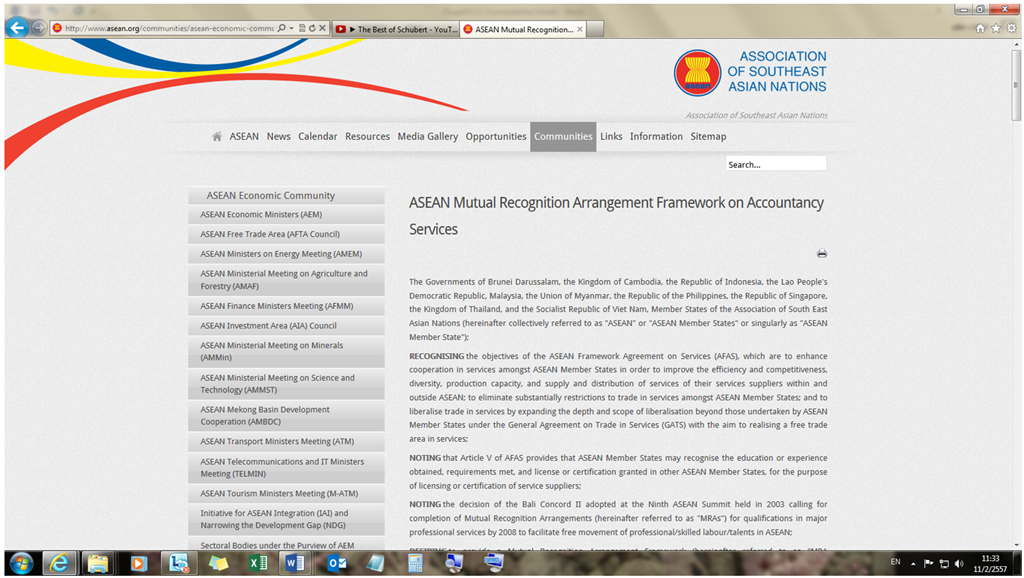Open Outlook from the taskbar
The width and height of the screenshot is (1024, 578).
(x=337, y=563)
